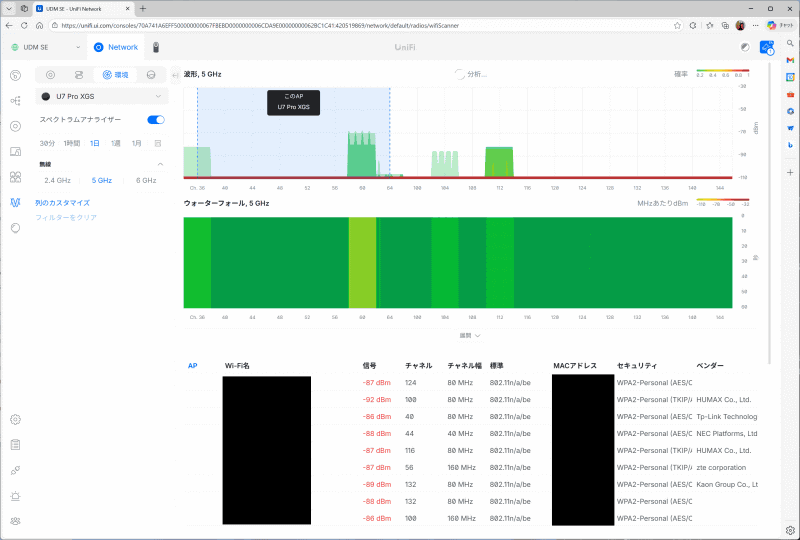This screenshot has height=540, width=800.
Task: Open Google Calendar in Edge sidebar
Action: (790, 77)
